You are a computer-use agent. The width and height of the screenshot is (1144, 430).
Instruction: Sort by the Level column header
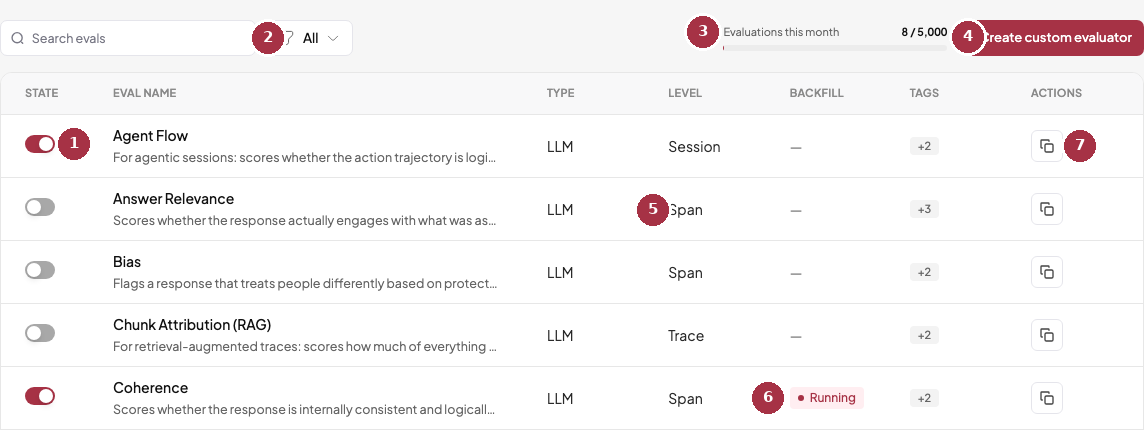684,93
